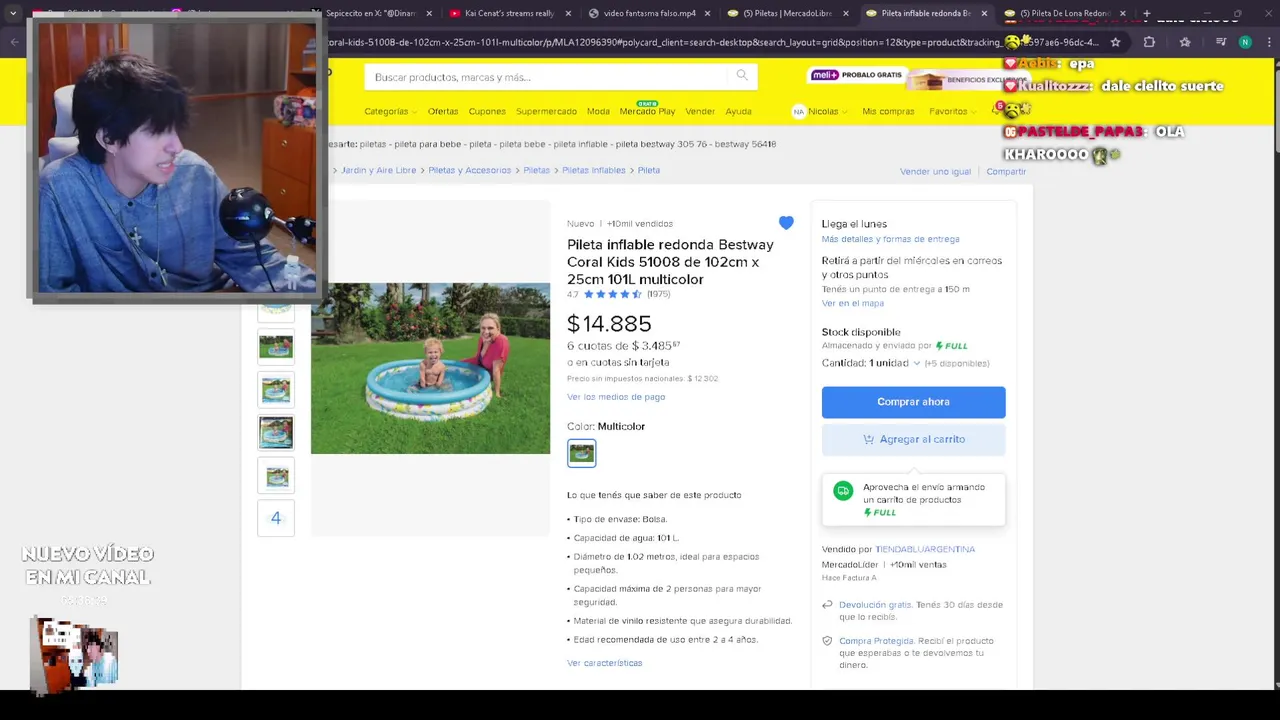Switch to the (5) Piletas MercadoLibre tab

pyautogui.click(x=787, y=14)
